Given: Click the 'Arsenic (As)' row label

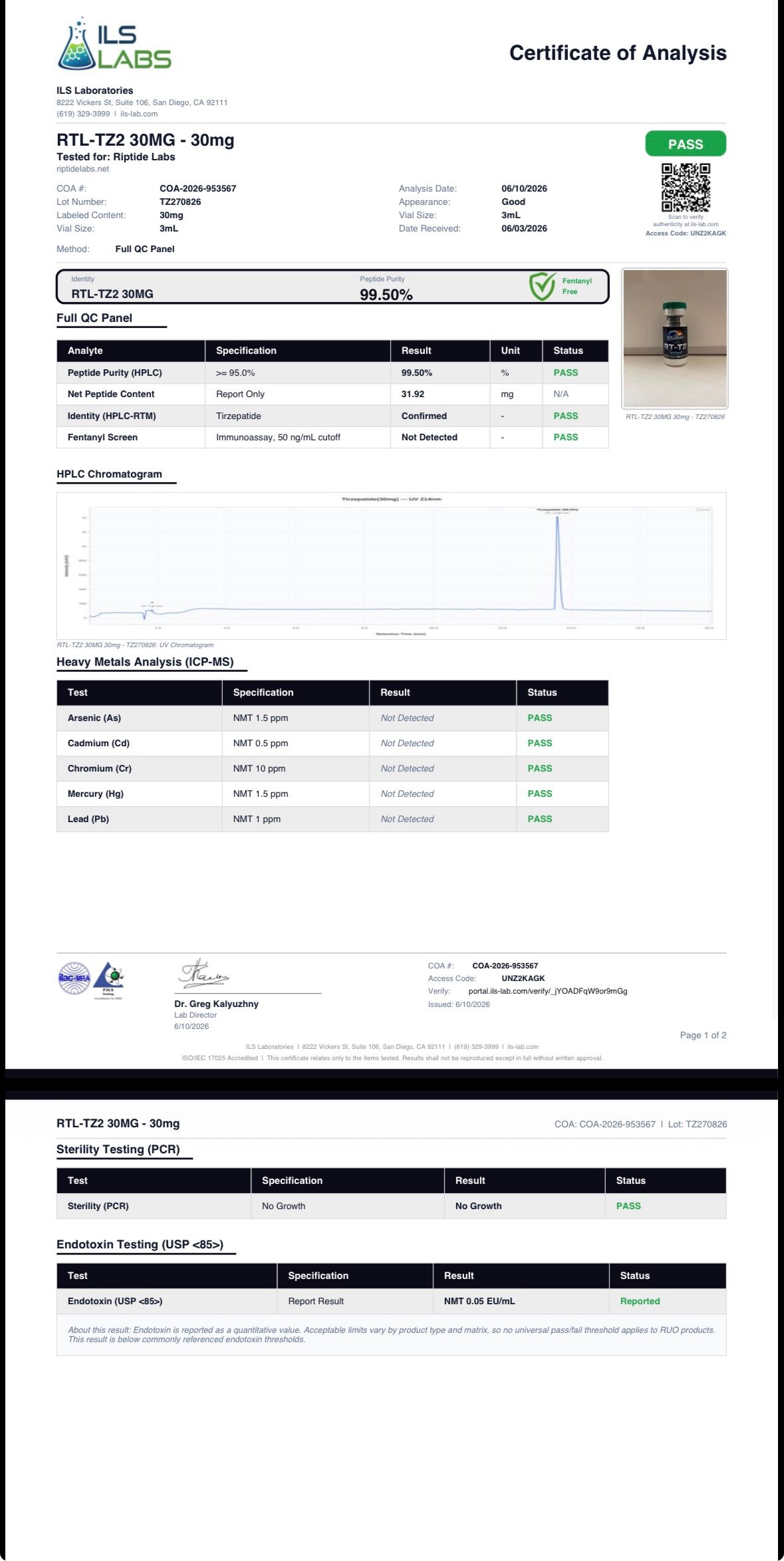Looking at the screenshot, I should [x=94, y=718].
